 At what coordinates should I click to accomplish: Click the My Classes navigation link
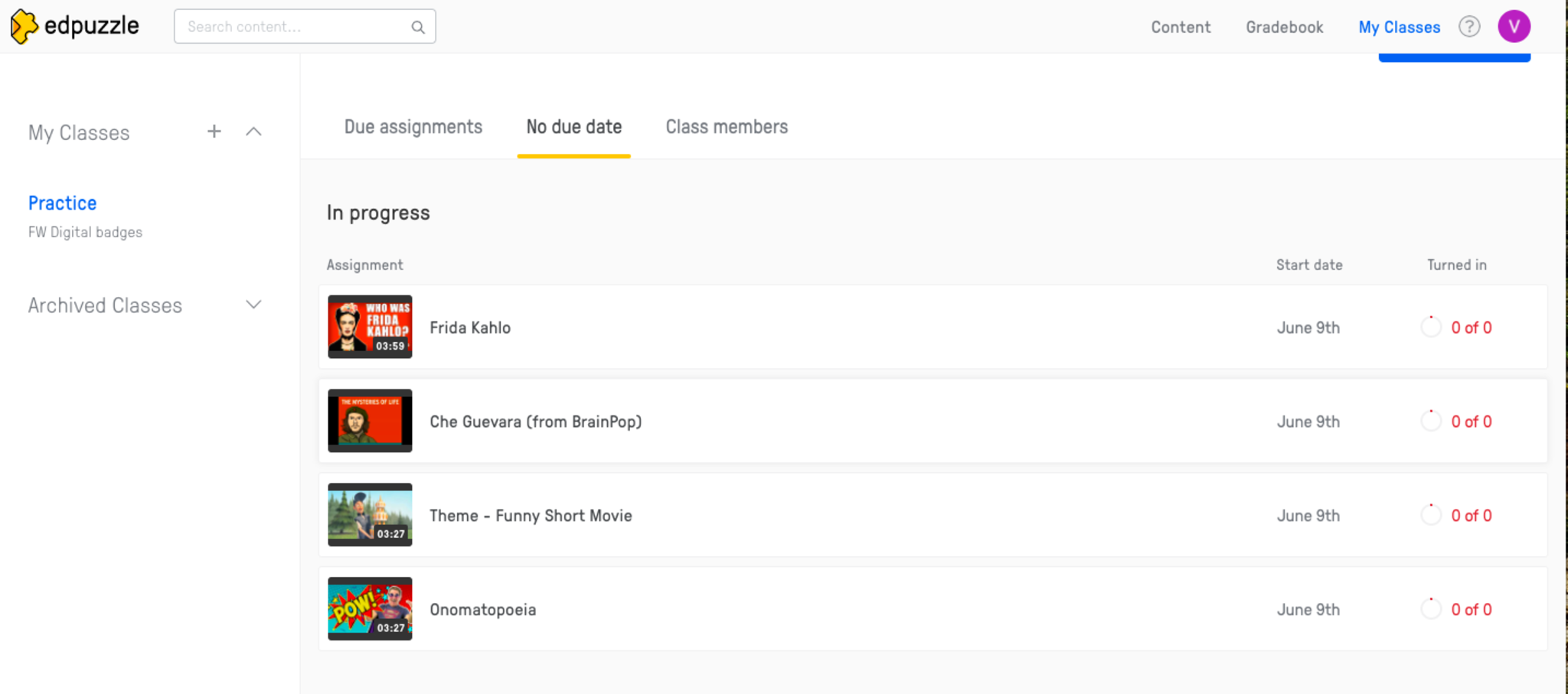click(1399, 28)
